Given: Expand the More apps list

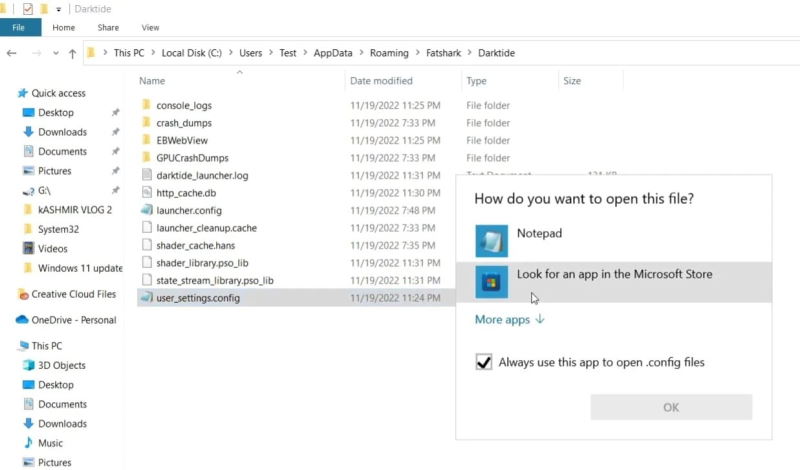Looking at the screenshot, I should click(510, 319).
